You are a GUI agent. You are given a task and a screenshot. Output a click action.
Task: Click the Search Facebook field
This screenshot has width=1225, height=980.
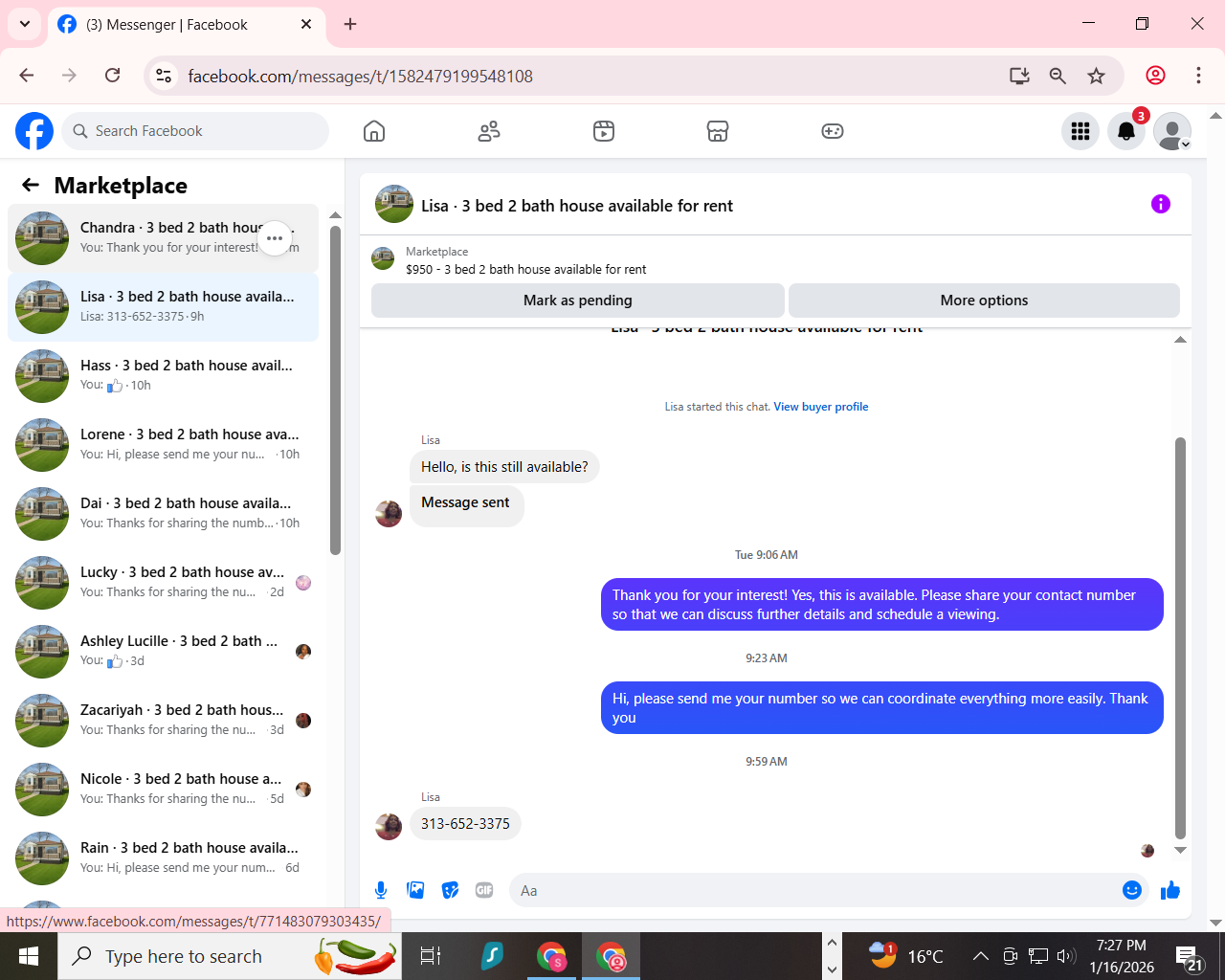point(195,131)
